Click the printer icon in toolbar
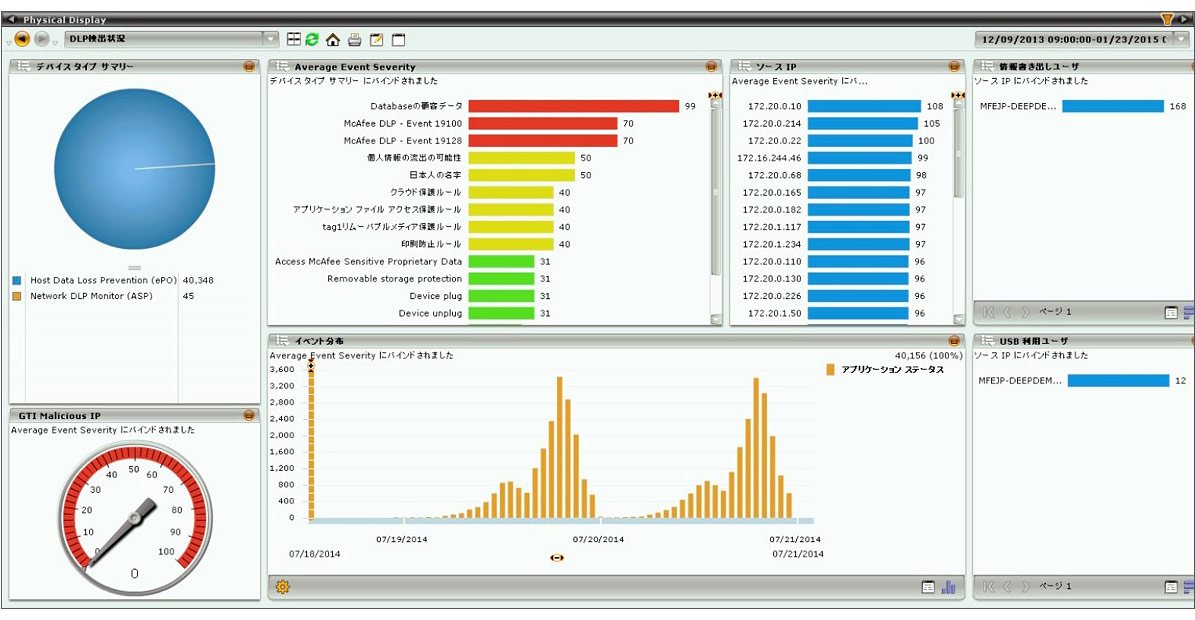Viewport: 1195px width, 620px height. click(x=354, y=40)
